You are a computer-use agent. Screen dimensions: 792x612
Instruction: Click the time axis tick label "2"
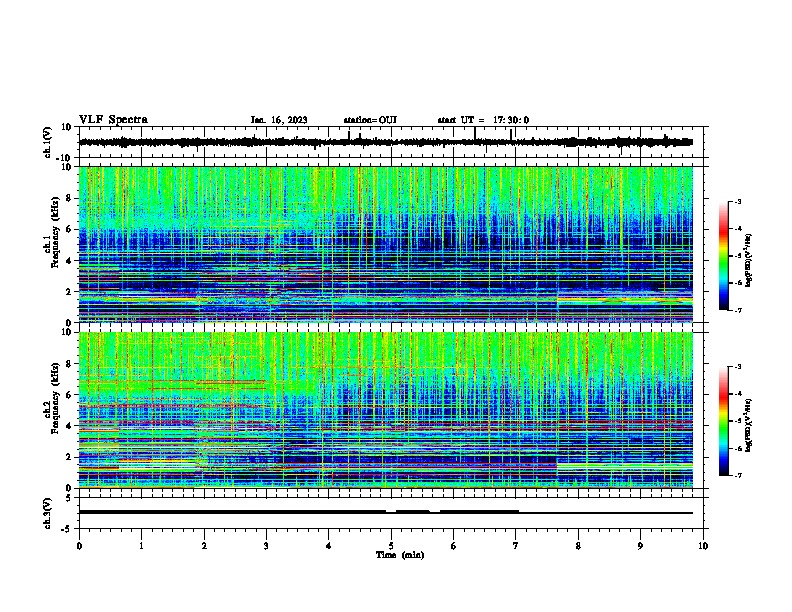click(x=204, y=546)
